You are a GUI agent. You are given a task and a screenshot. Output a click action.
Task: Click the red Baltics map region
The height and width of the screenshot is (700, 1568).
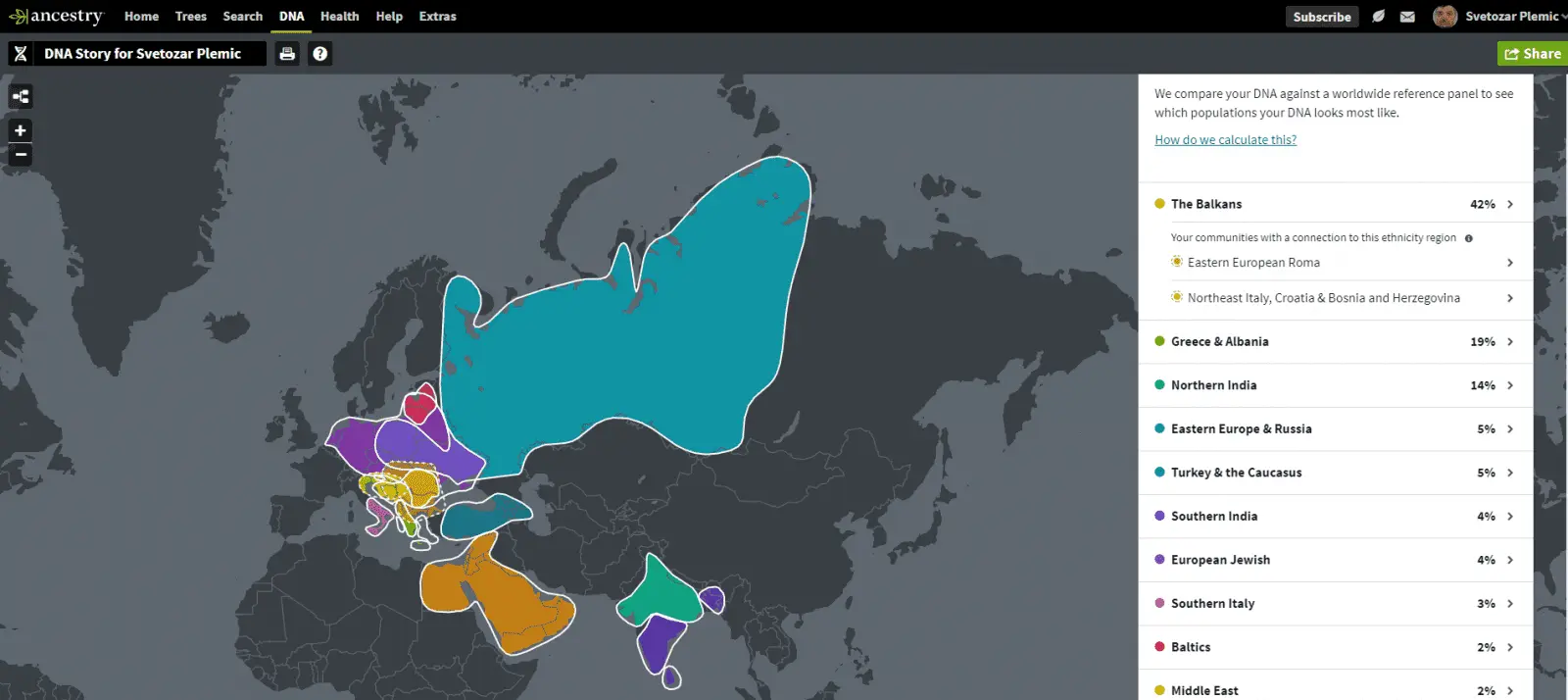419,404
